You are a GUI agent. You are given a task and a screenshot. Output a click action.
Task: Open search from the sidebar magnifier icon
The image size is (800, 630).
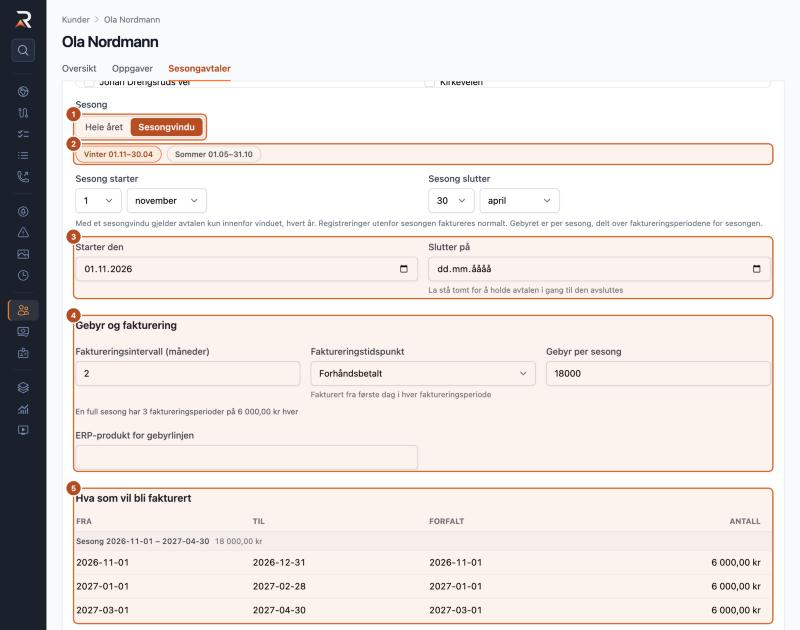23,50
